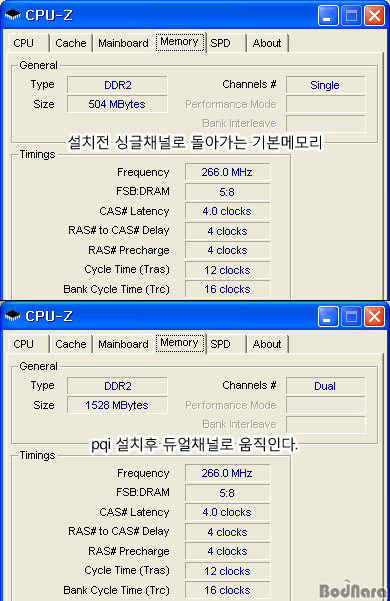The width and height of the screenshot is (390, 601).
Task: Click the 12 clocks Tras value in the top window
Action: point(228,270)
